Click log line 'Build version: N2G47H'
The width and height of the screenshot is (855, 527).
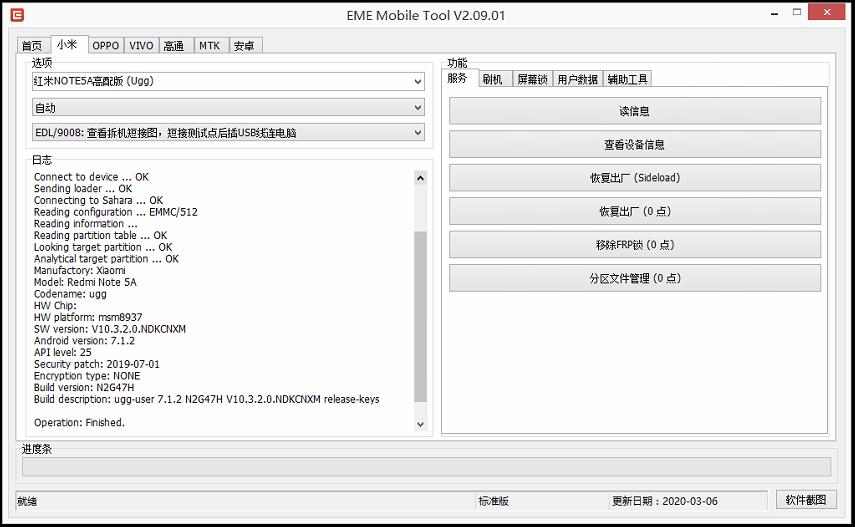tap(84, 387)
